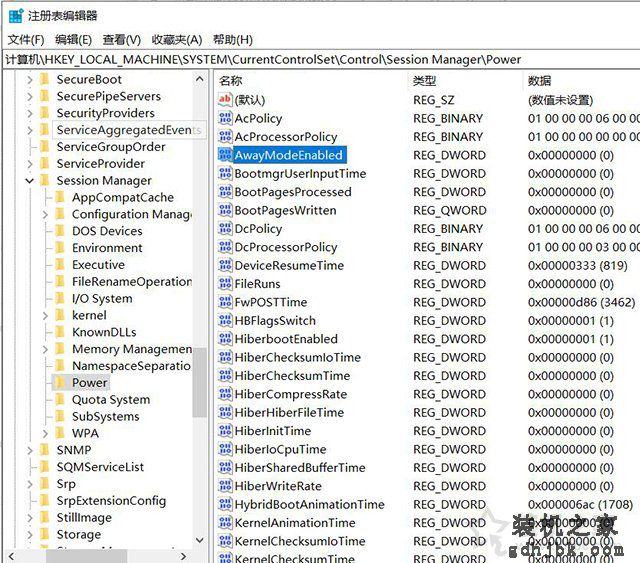Expand the ServiceProvider node

click(29, 164)
